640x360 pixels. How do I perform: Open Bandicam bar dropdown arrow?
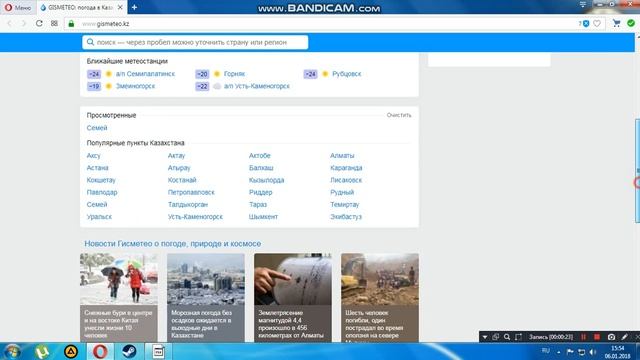[x=484, y=337]
